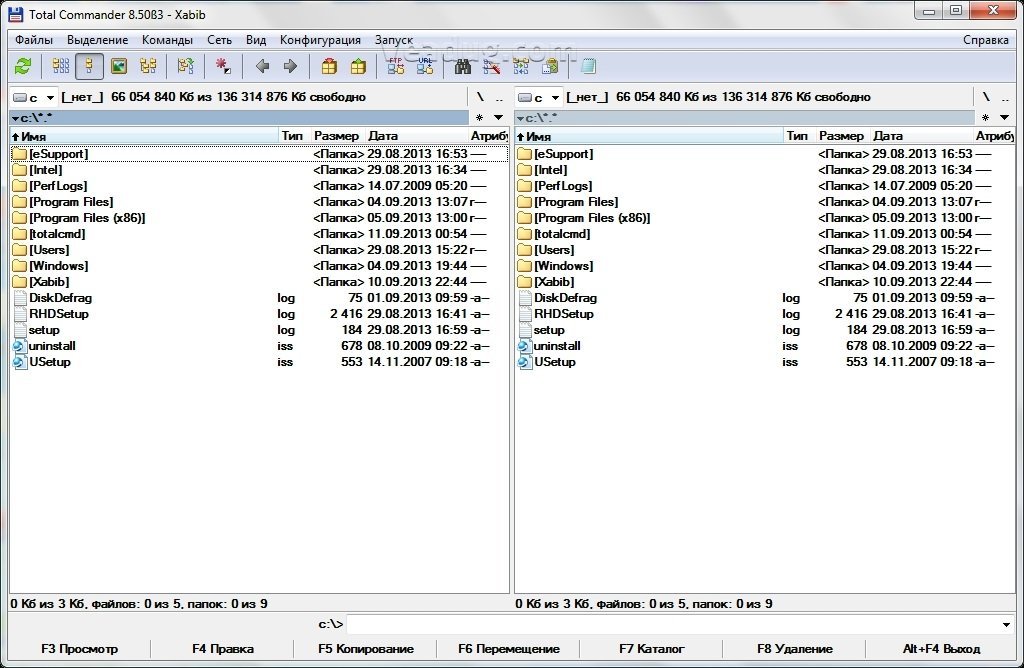Sort left panel by Размер column header
This screenshot has height=668, width=1024.
click(x=336, y=136)
